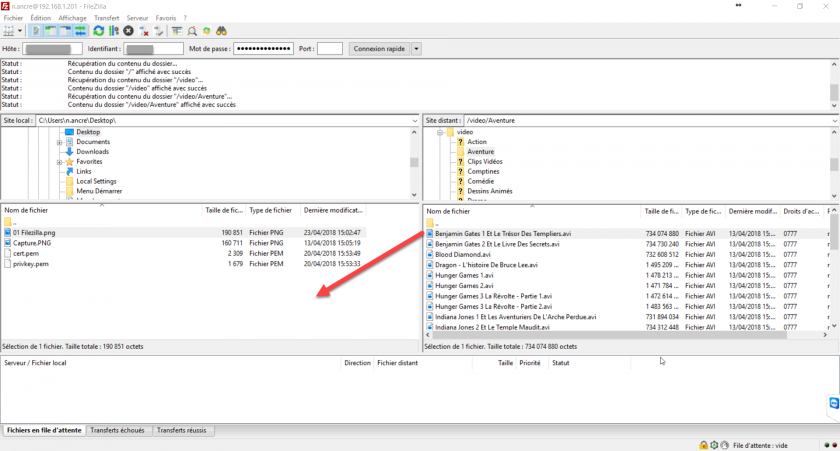Select Downloads in the local tree
The width and height of the screenshot is (840, 451).
(92, 152)
